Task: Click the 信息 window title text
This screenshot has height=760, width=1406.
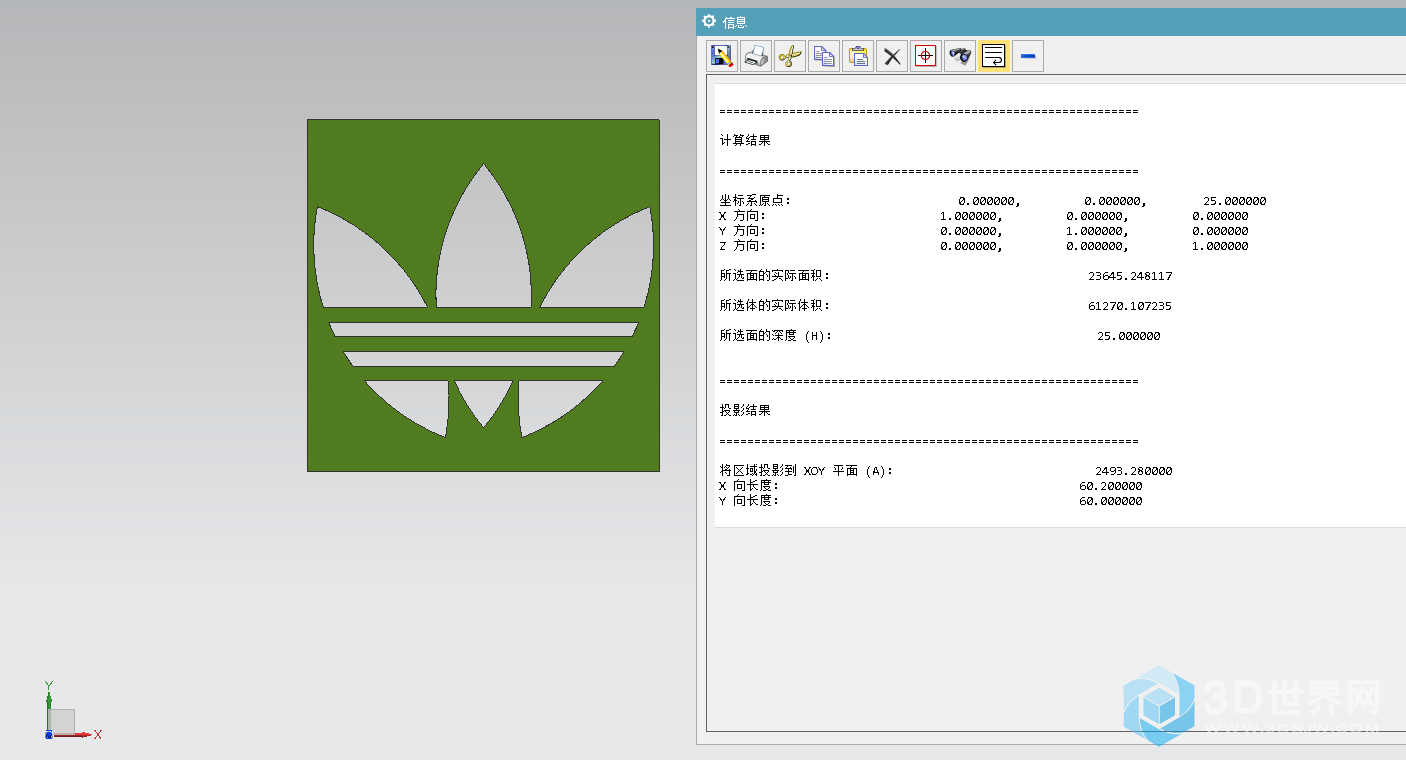Action: point(735,22)
